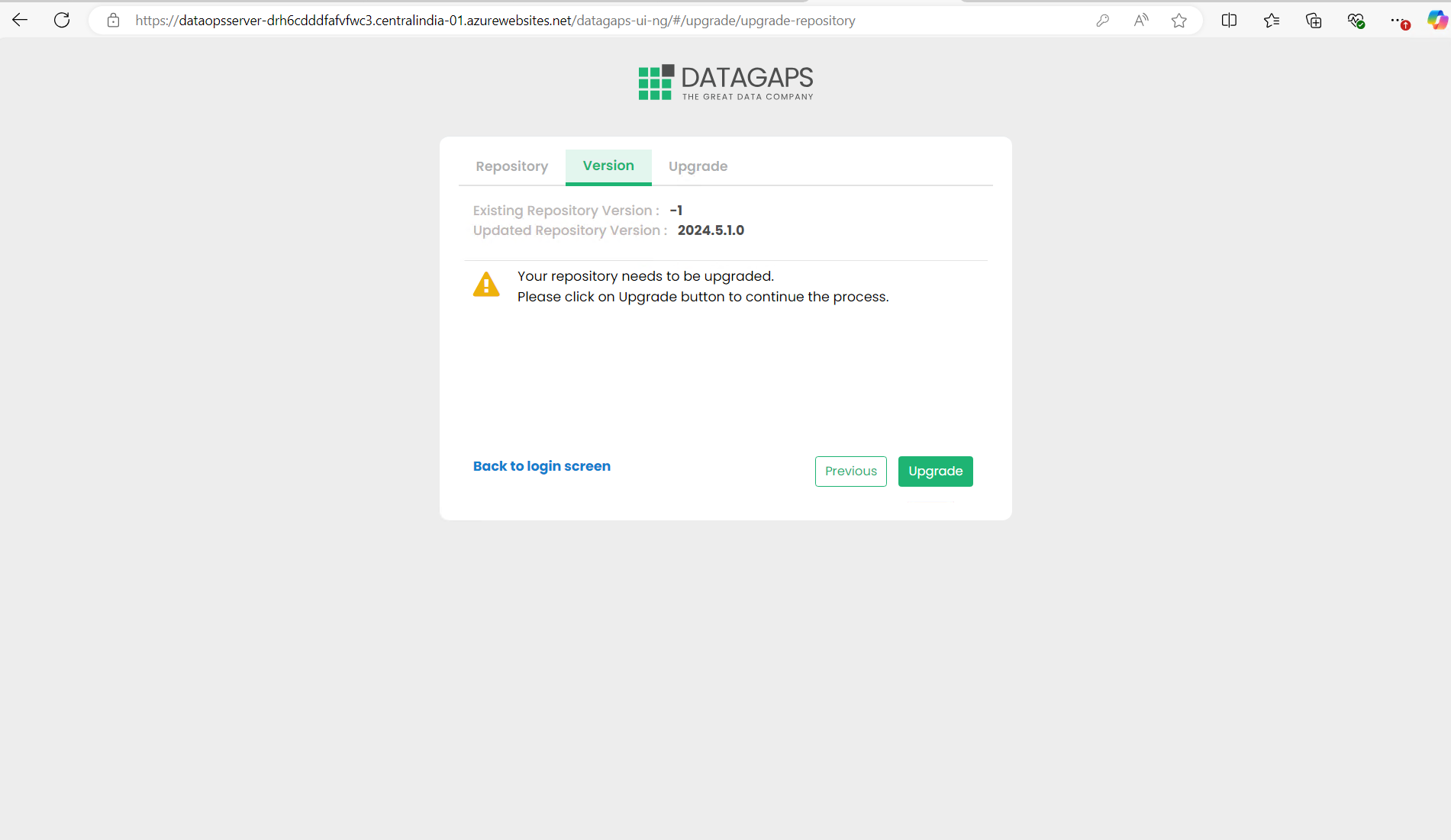
Task: Open saved passwords key icon
Action: tap(1102, 21)
